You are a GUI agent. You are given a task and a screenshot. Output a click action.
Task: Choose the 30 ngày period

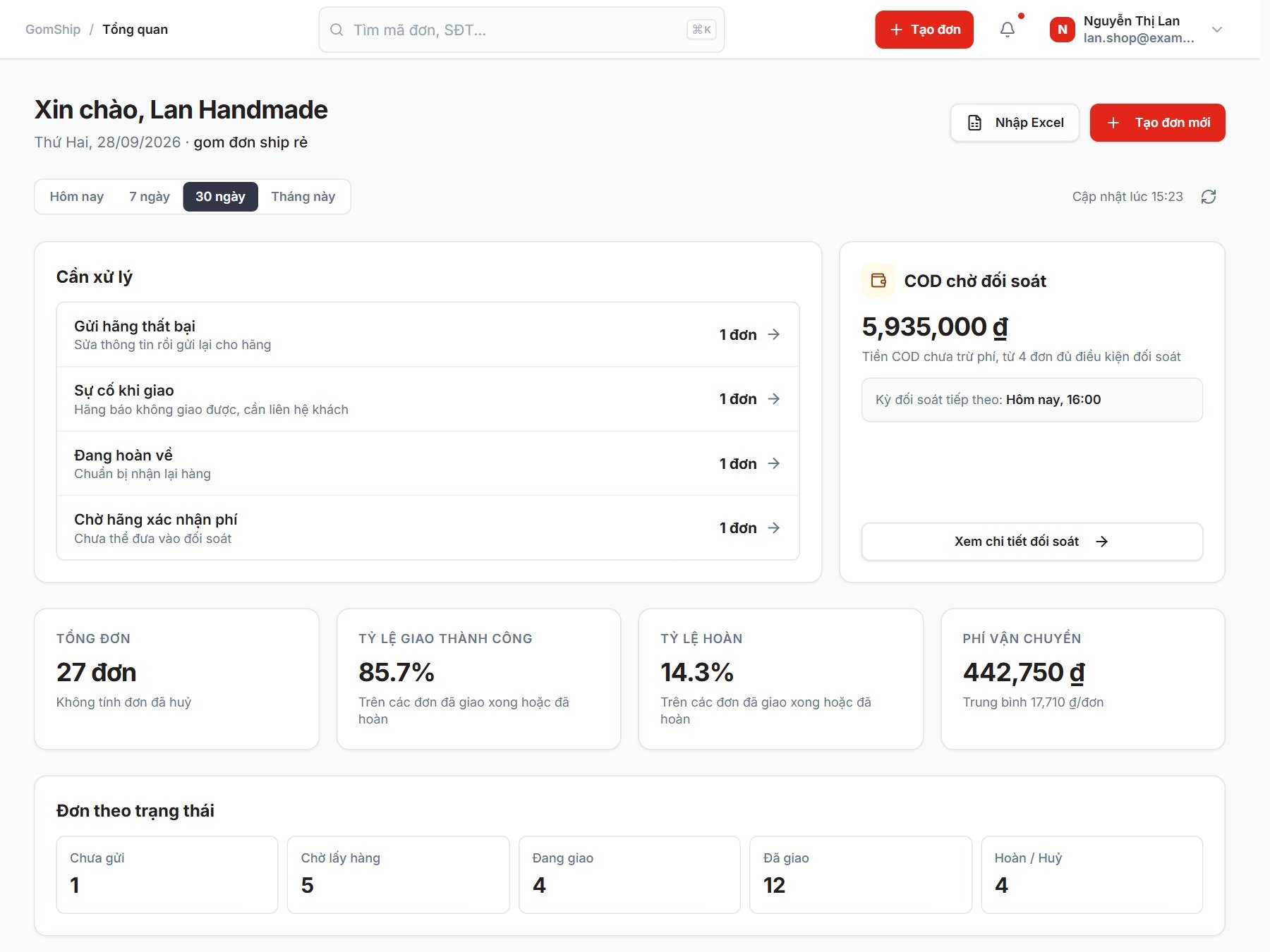[x=220, y=197]
